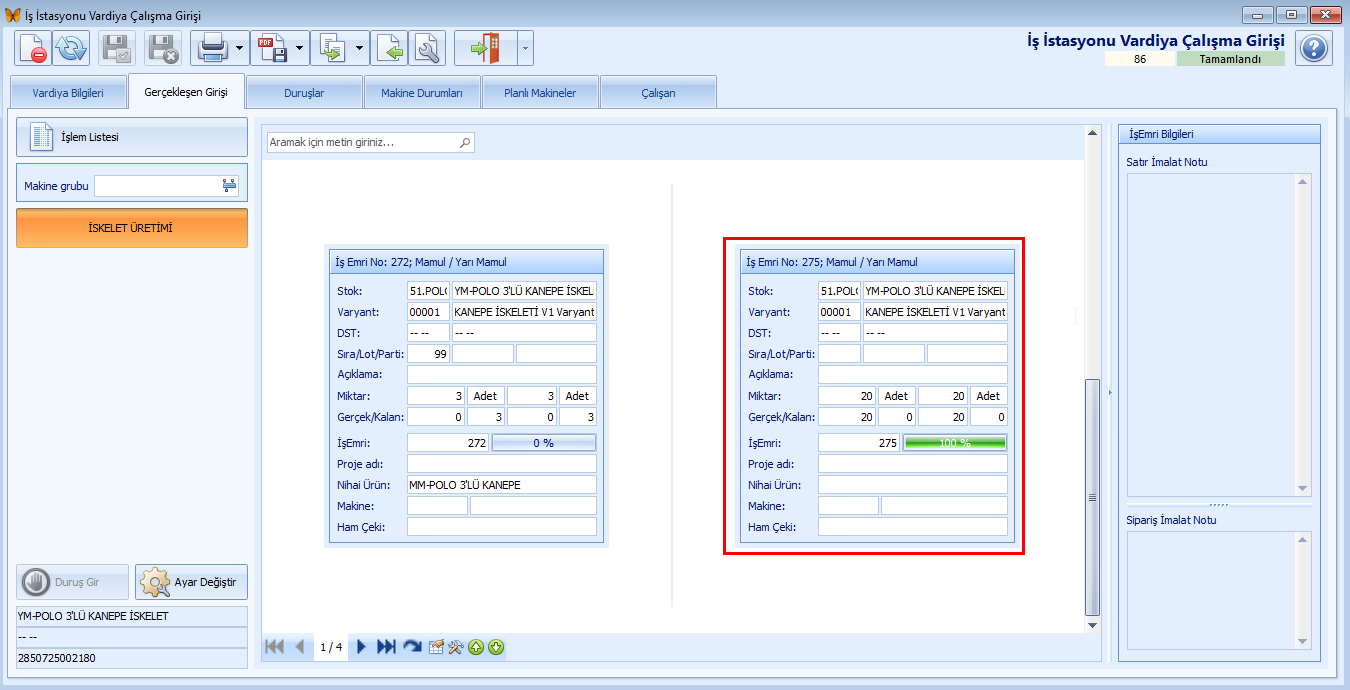Open the PDF export dropdown arrow
1350x690 pixels.
pyautogui.click(x=299, y=48)
